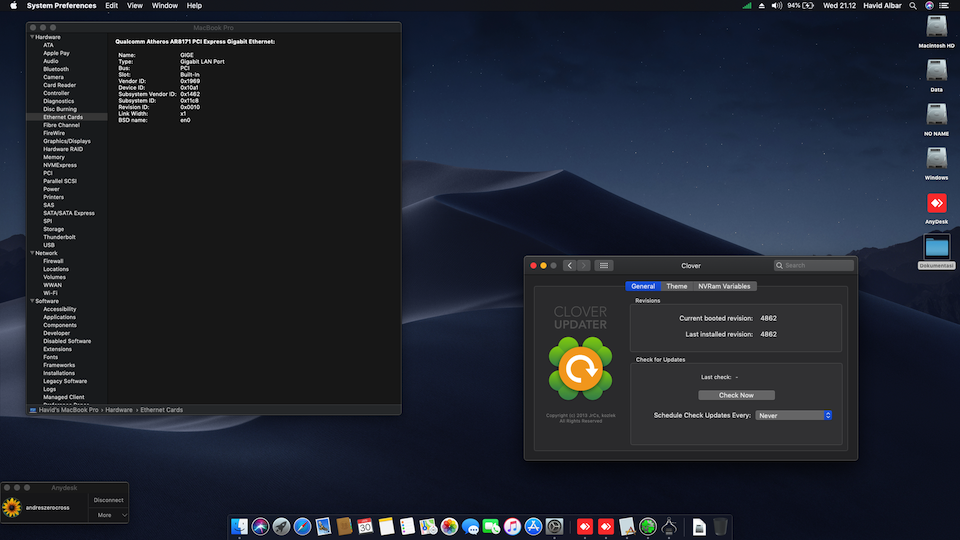
Task: Open the Macintosh HD drive icon
Action: pos(936,27)
